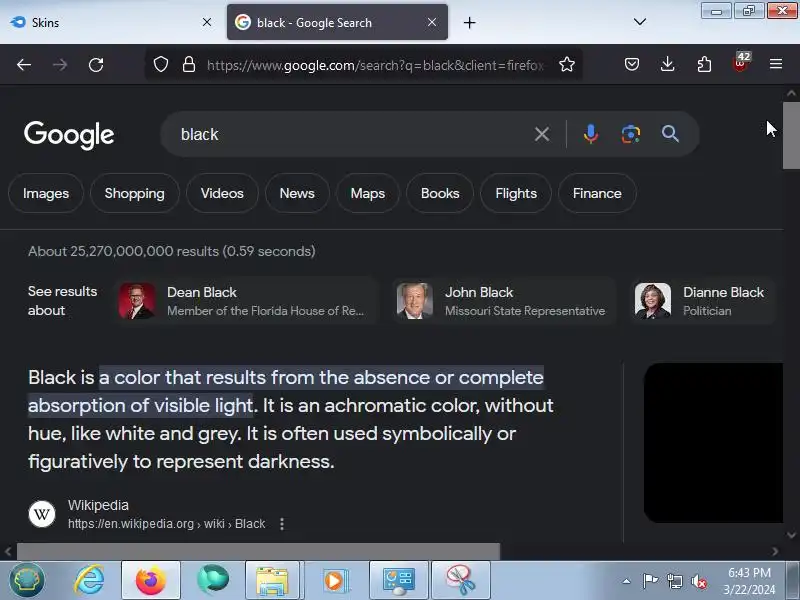Click the muted volume tray icon
This screenshot has width=800, height=600.
[698, 581]
